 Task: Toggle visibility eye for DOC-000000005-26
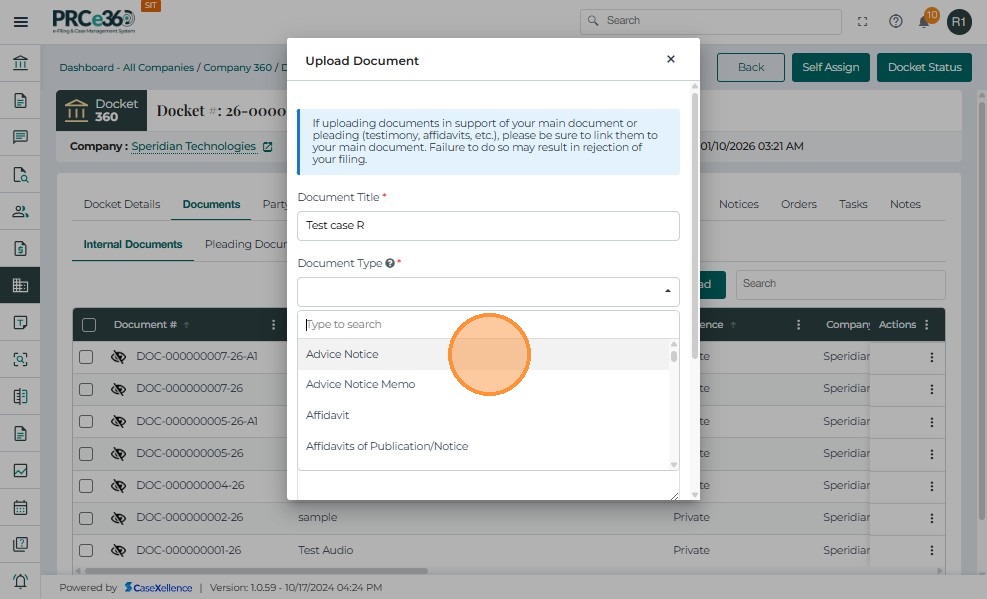click(x=118, y=453)
